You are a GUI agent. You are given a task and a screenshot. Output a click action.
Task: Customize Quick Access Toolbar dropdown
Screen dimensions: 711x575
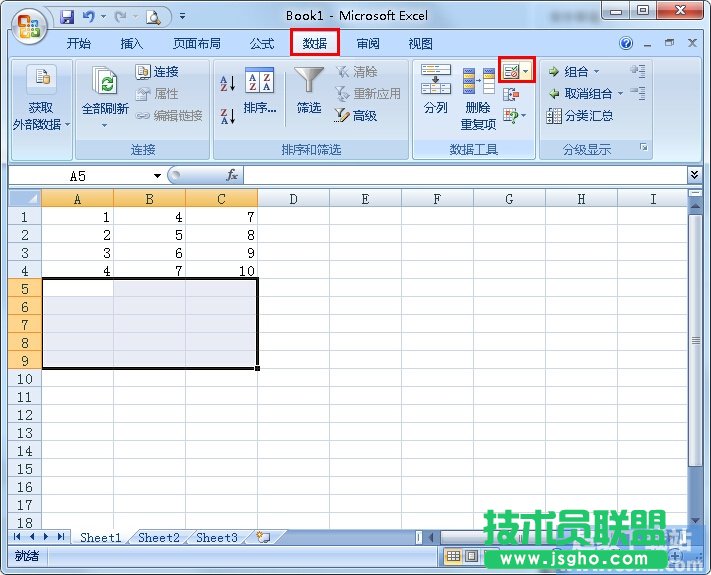click(182, 16)
